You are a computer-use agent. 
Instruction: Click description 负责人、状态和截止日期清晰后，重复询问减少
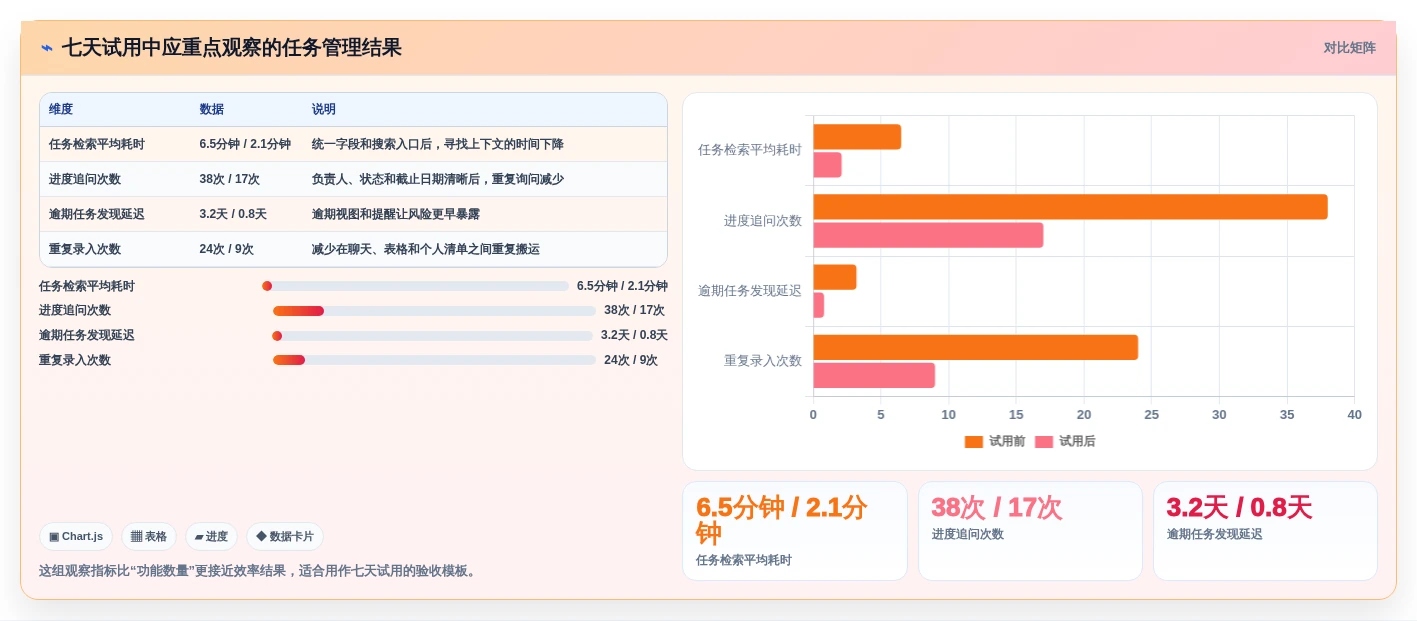click(x=438, y=179)
